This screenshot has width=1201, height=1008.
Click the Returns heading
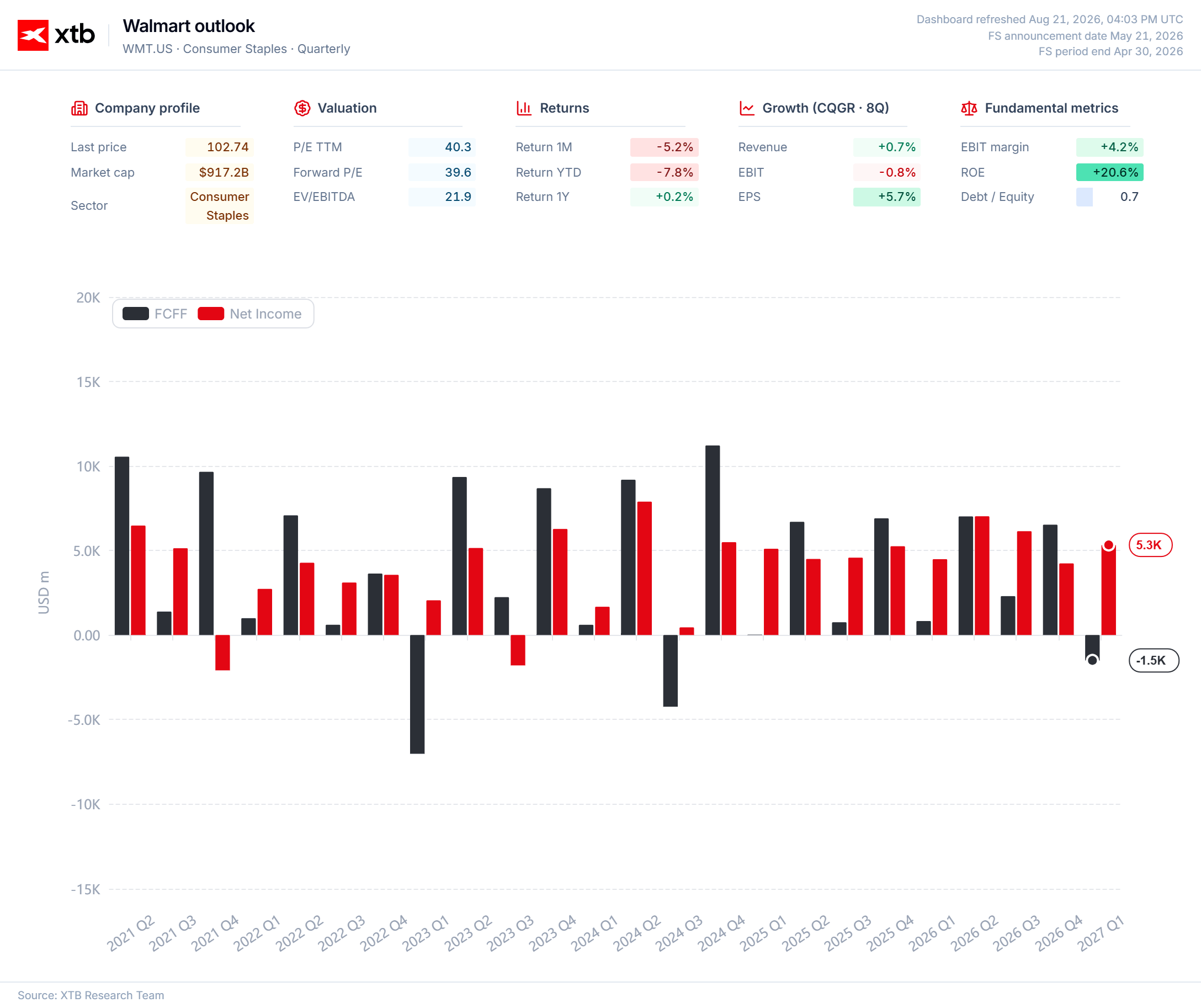(565, 108)
